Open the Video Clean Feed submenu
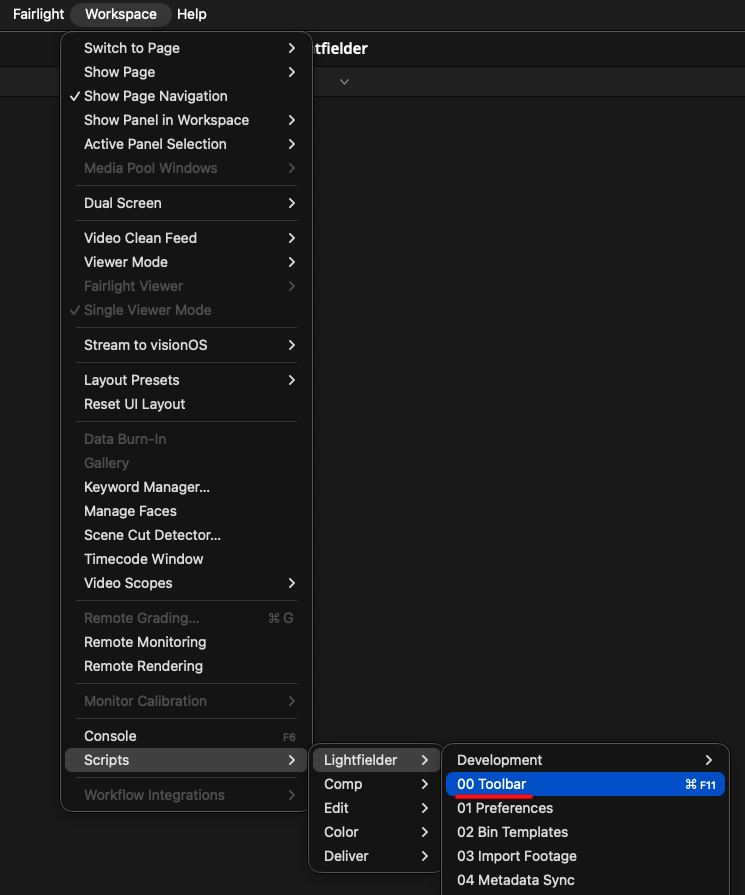 coord(186,238)
